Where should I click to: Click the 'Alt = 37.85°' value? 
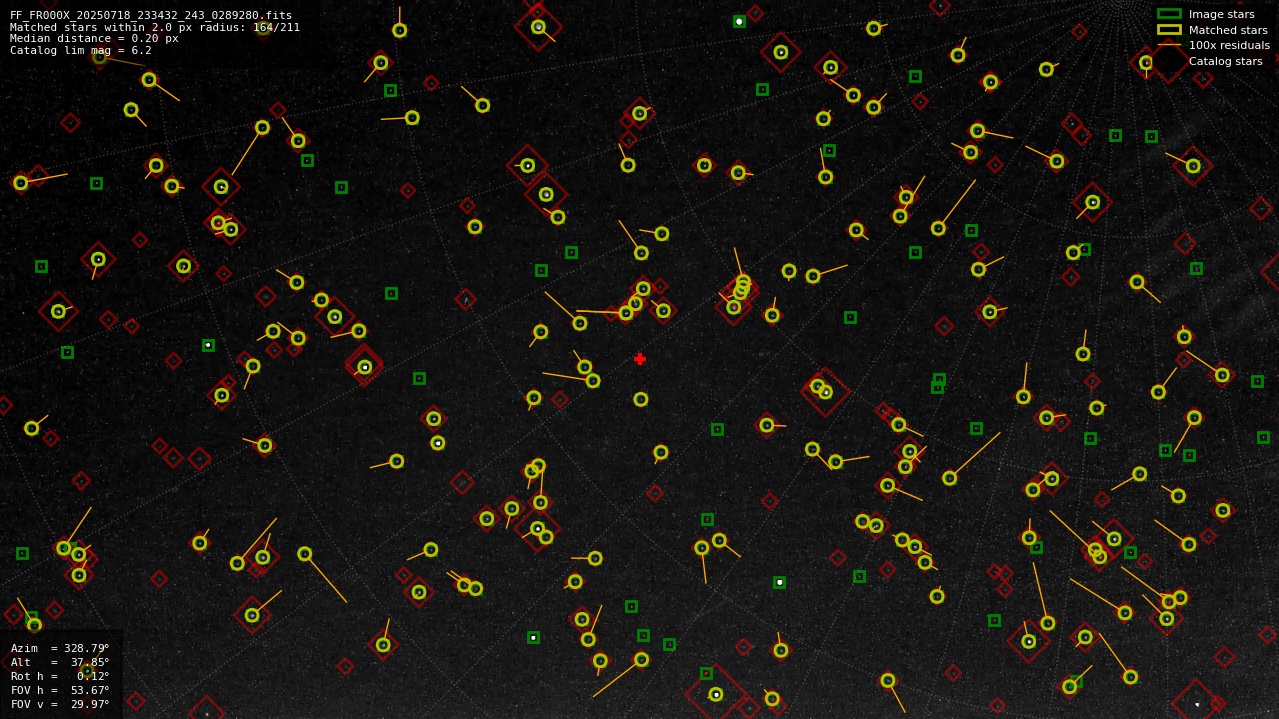point(60,662)
